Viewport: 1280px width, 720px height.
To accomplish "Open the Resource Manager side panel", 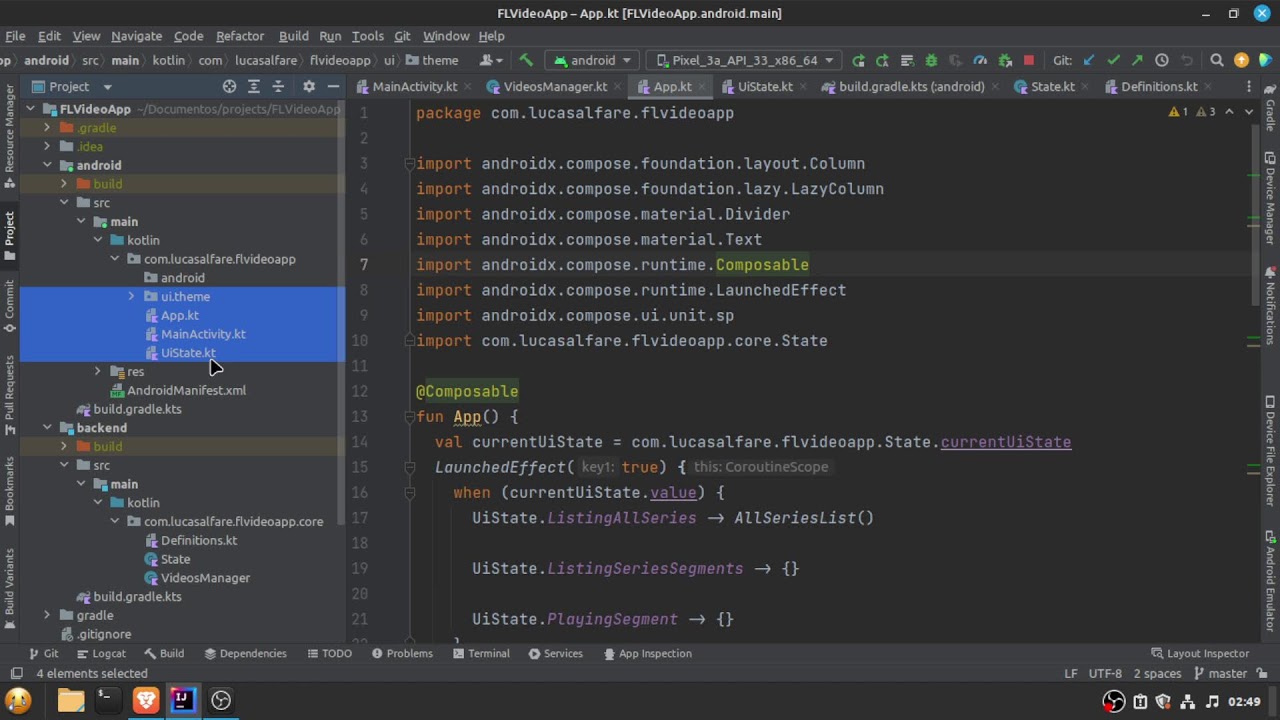I will coord(9,134).
